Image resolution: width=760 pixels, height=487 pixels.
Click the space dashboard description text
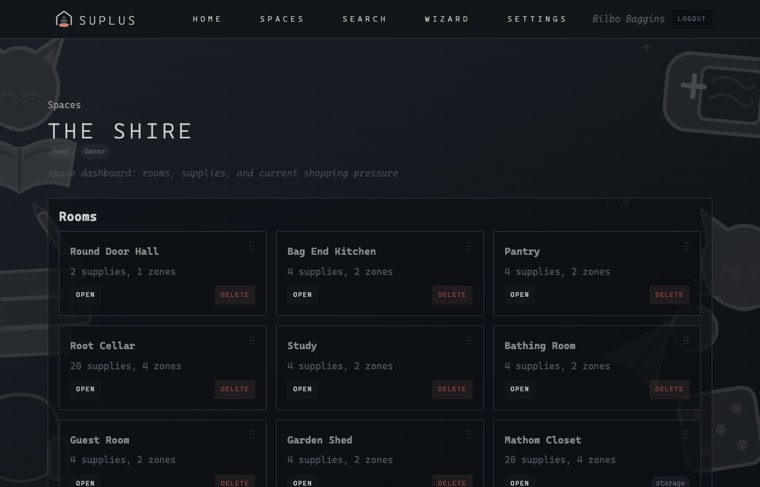pyautogui.click(x=222, y=173)
